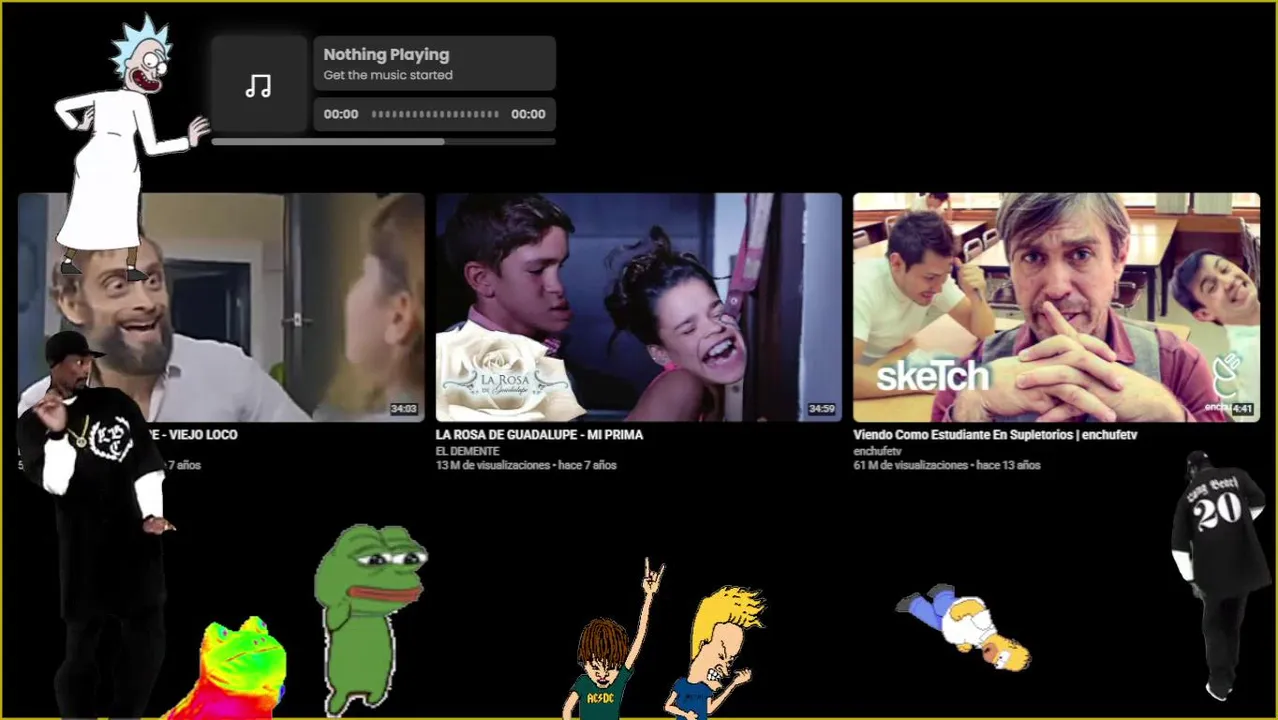The height and width of the screenshot is (720, 1278).
Task: Click the dotted track seek bar
Action: 435,114
